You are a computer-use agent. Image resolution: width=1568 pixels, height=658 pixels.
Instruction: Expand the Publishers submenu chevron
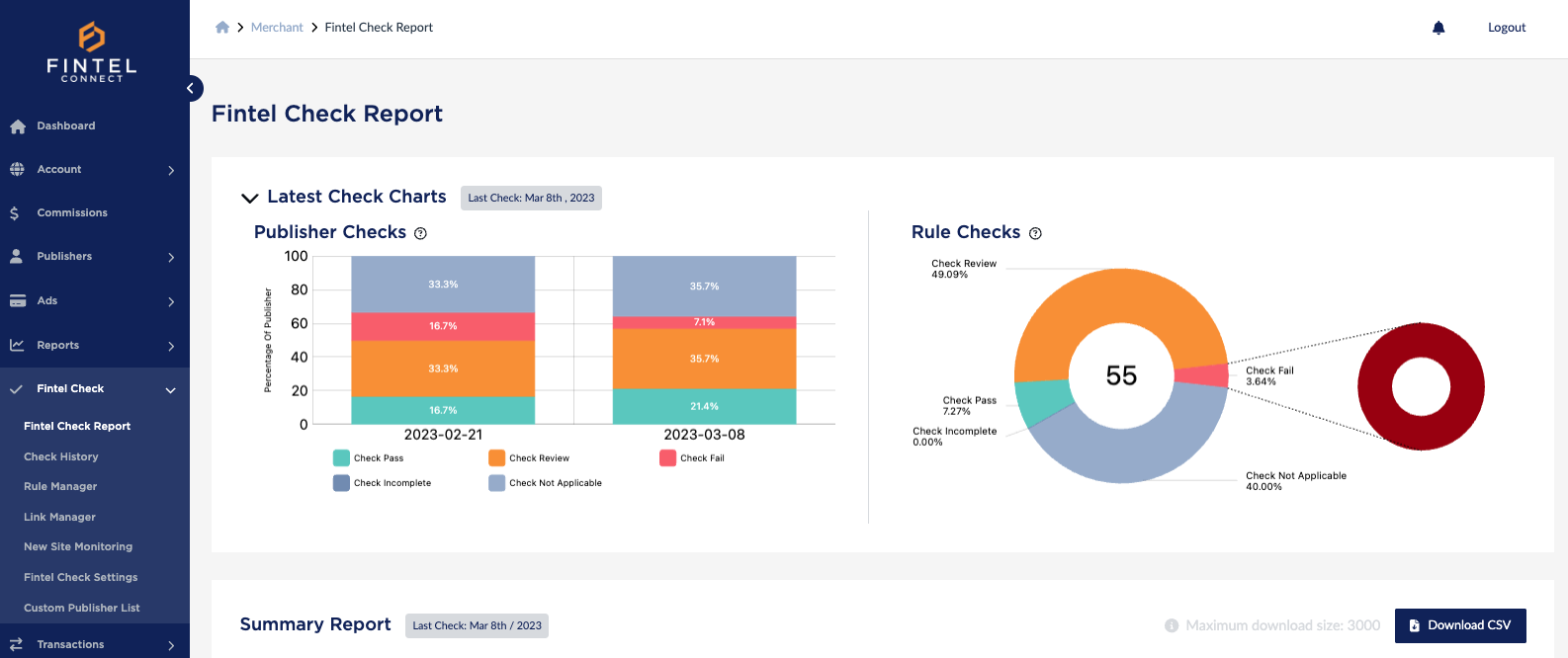pyautogui.click(x=171, y=258)
